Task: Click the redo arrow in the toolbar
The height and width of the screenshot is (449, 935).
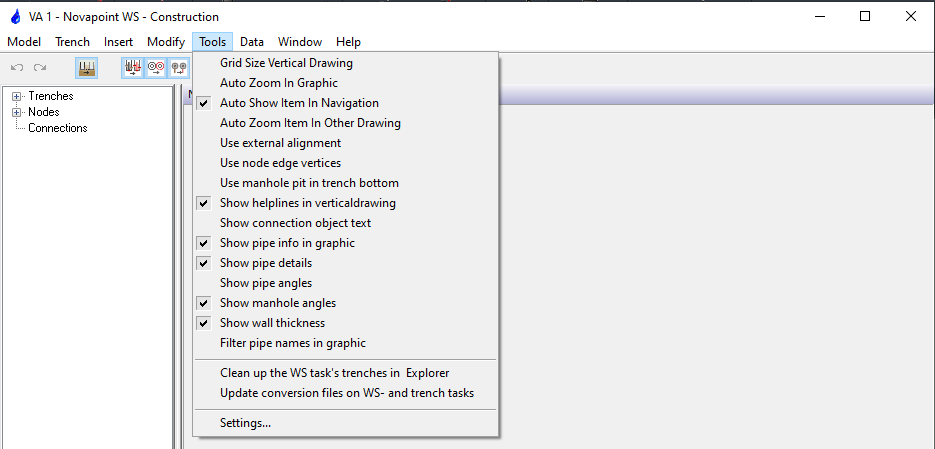Action: 40,68
